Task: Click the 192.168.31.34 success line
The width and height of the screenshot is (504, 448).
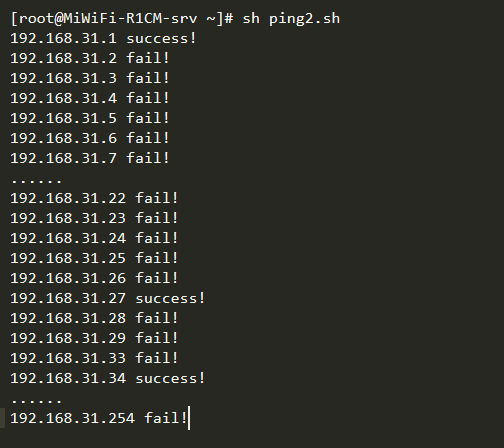Action: pyautogui.click(x=108, y=378)
